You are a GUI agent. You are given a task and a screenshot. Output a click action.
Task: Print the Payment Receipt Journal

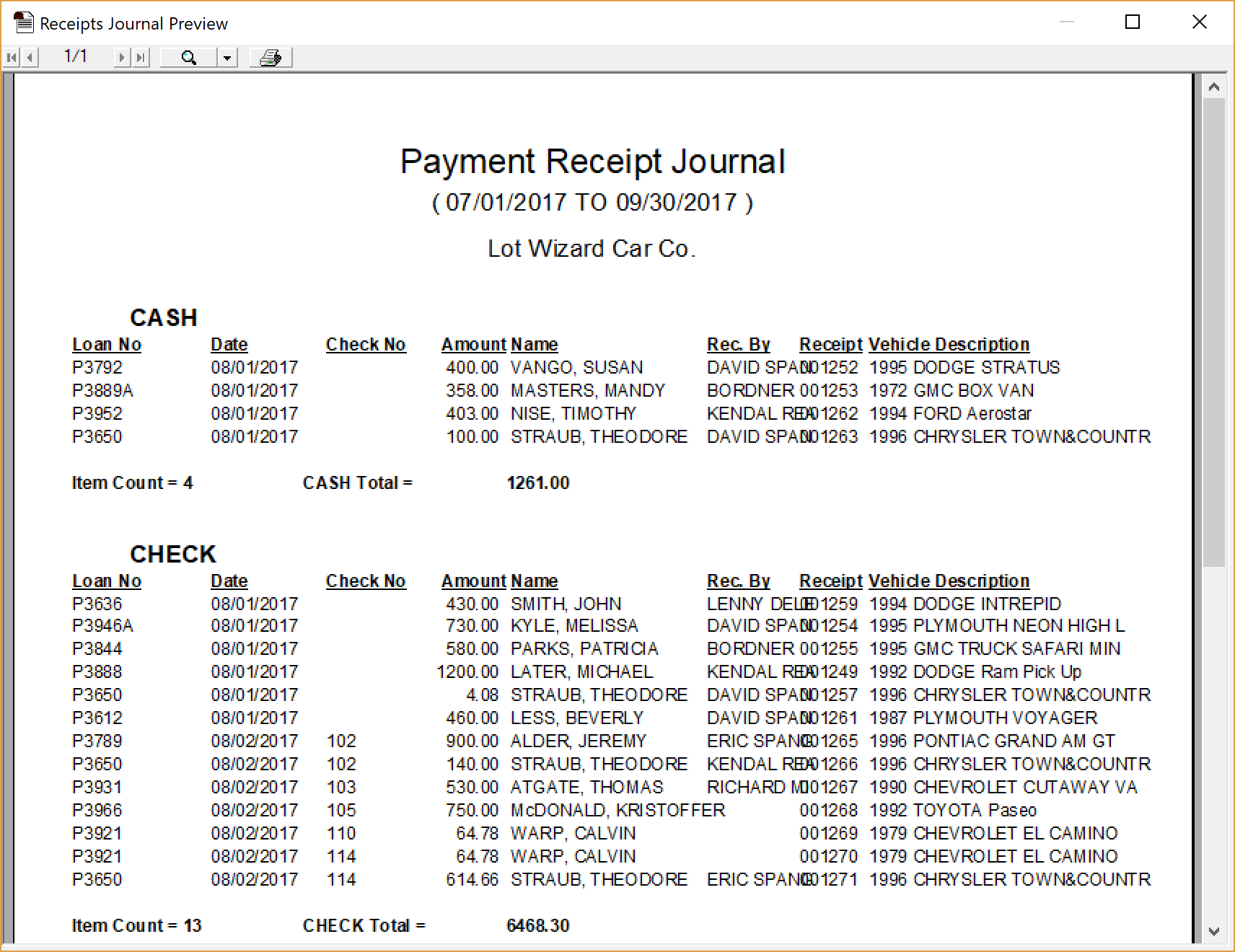tap(270, 57)
